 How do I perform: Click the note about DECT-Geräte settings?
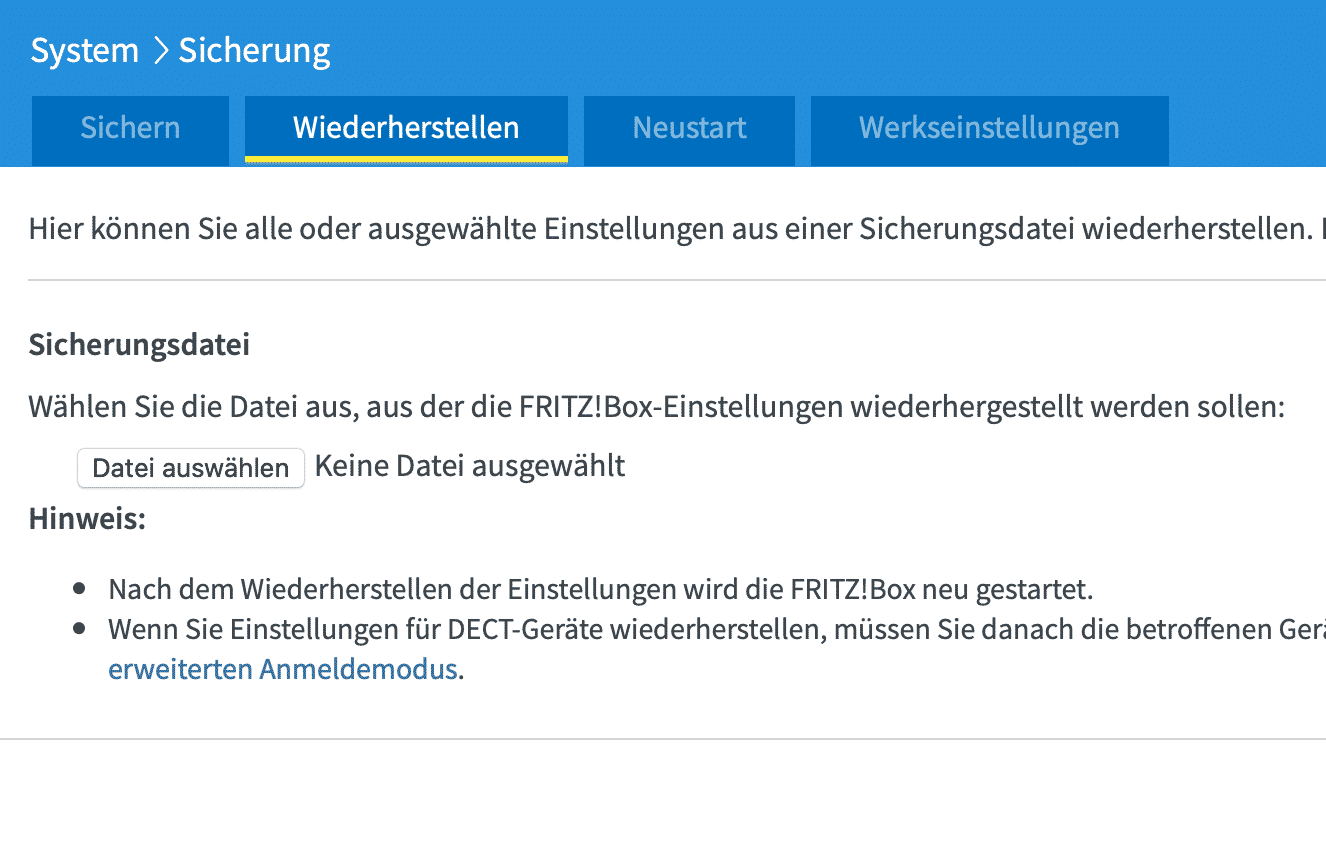click(x=700, y=631)
